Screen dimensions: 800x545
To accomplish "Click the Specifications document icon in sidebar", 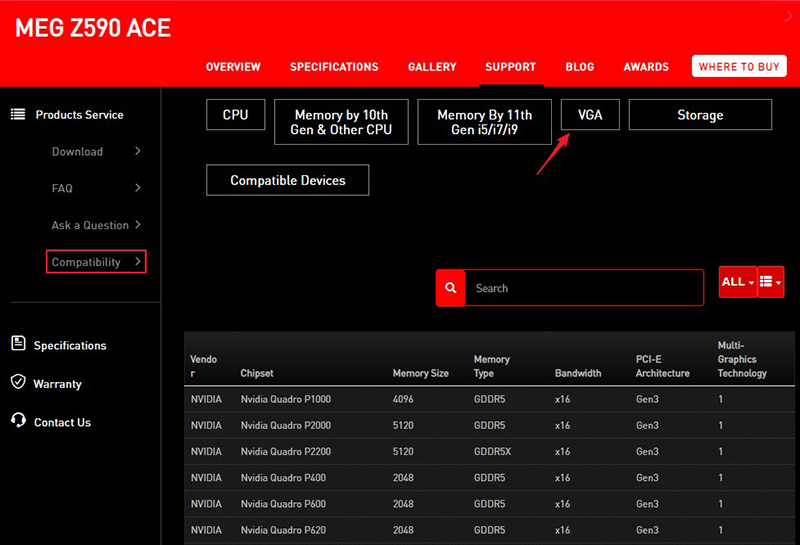I will (18, 343).
